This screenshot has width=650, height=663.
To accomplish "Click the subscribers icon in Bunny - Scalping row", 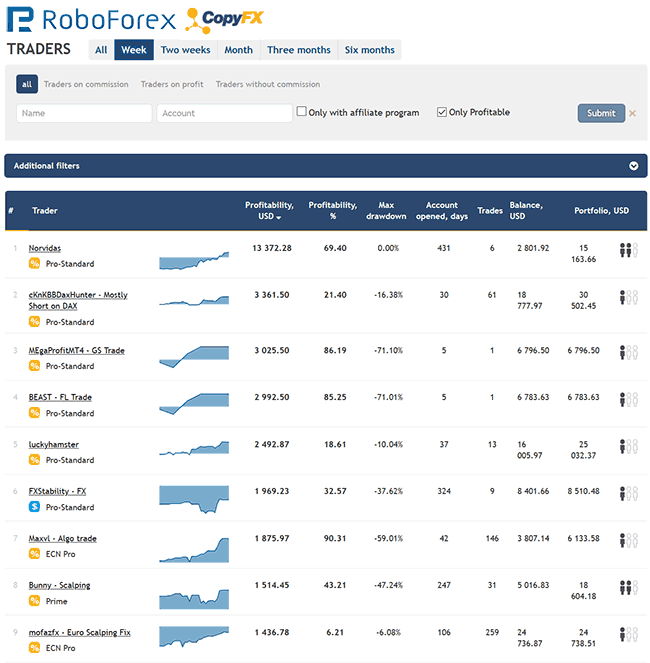I will 628,588.
